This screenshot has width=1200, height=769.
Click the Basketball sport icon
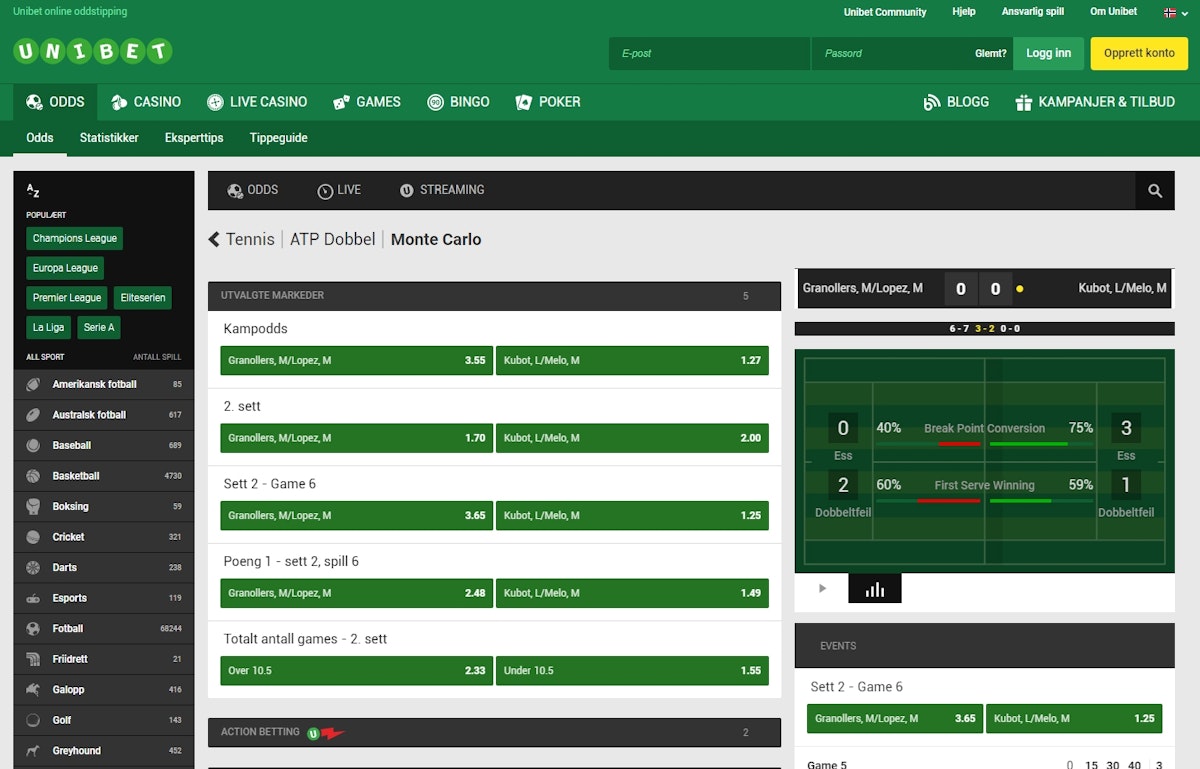[33, 476]
